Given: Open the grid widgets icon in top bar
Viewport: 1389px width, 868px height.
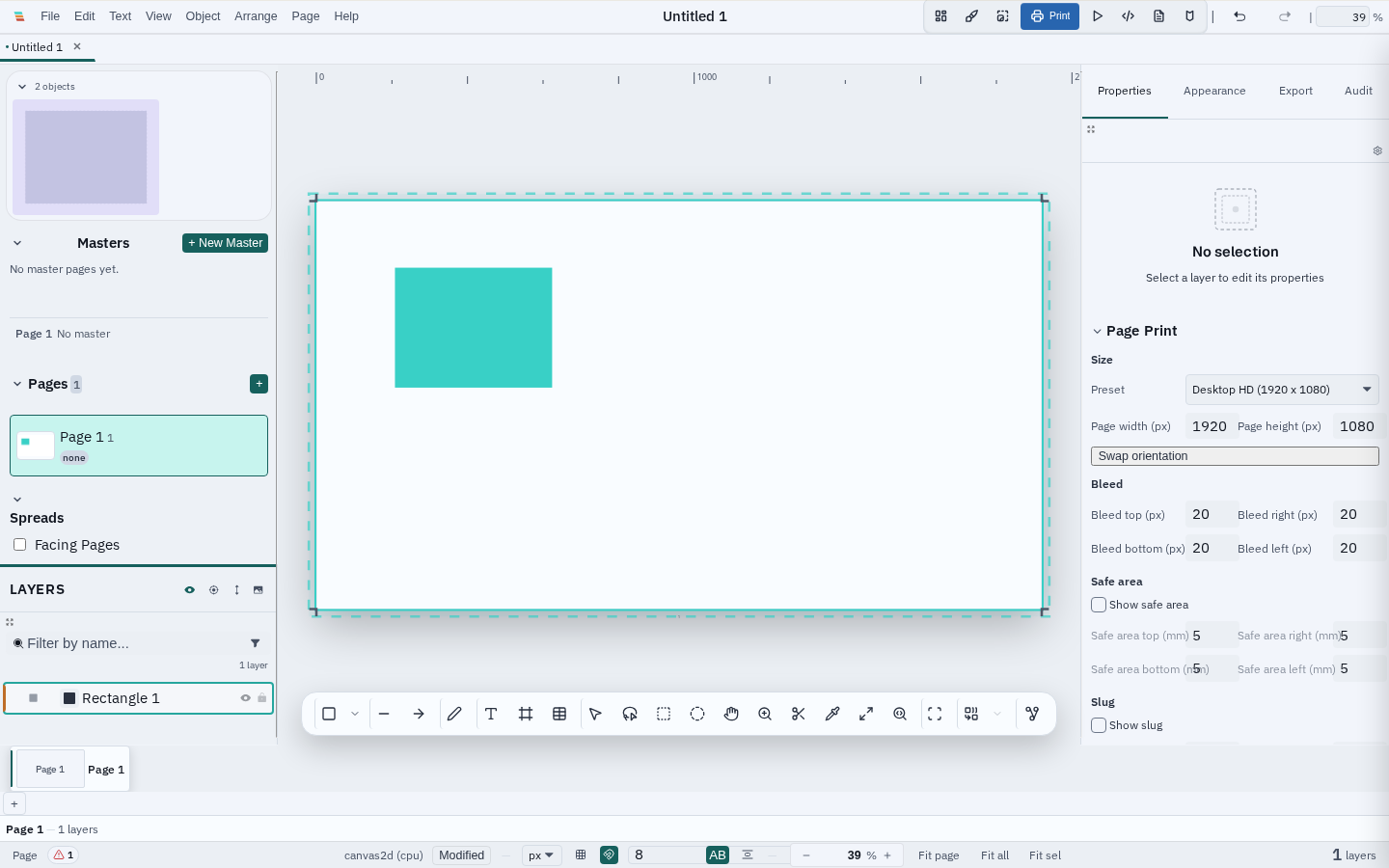Looking at the screenshot, I should click(x=941, y=16).
